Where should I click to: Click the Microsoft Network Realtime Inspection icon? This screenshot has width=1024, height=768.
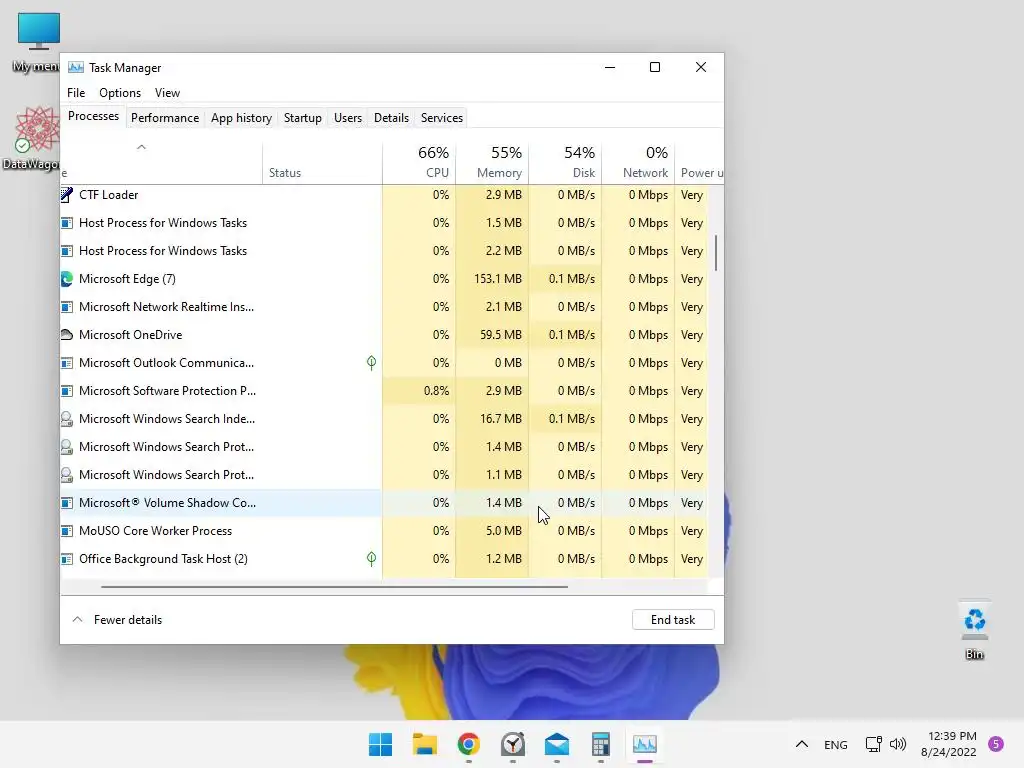67,307
